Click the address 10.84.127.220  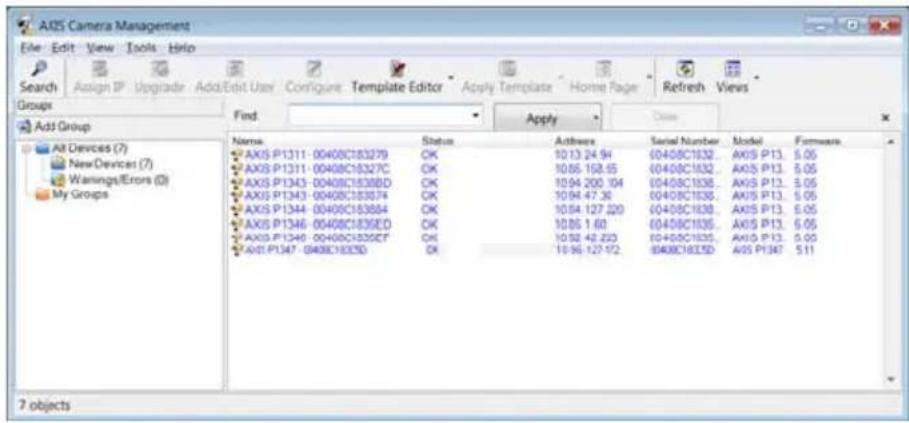click(588, 209)
